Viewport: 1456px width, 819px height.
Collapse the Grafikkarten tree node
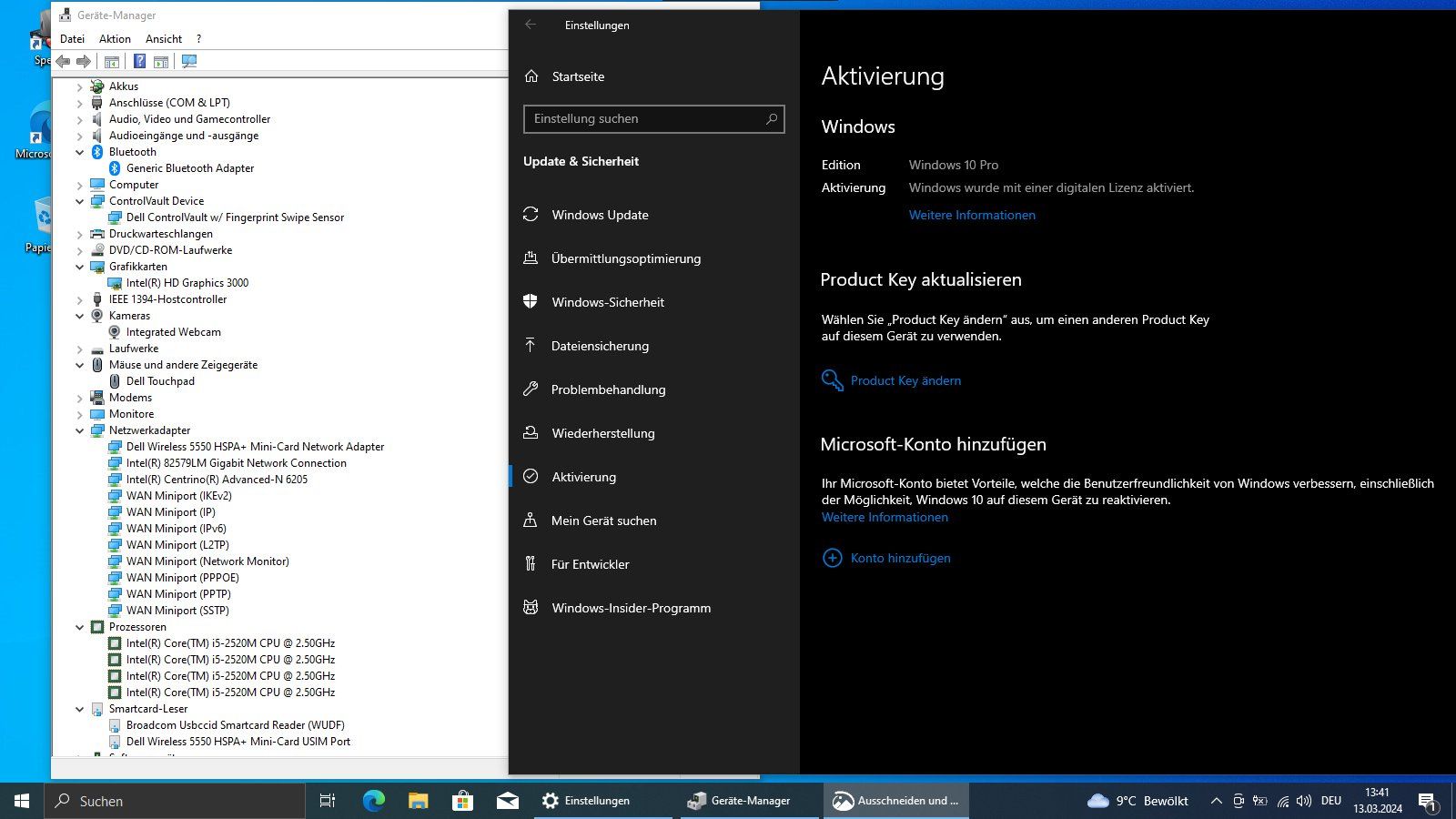[79, 267]
